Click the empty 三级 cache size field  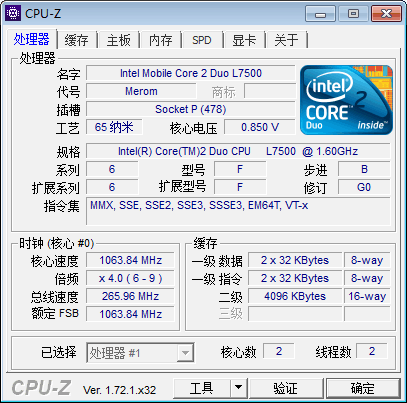295,314
